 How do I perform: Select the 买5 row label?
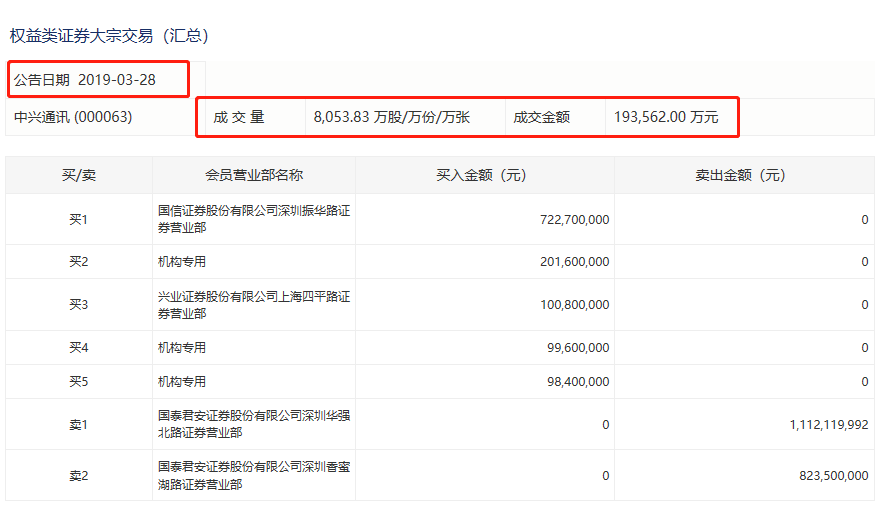79,381
